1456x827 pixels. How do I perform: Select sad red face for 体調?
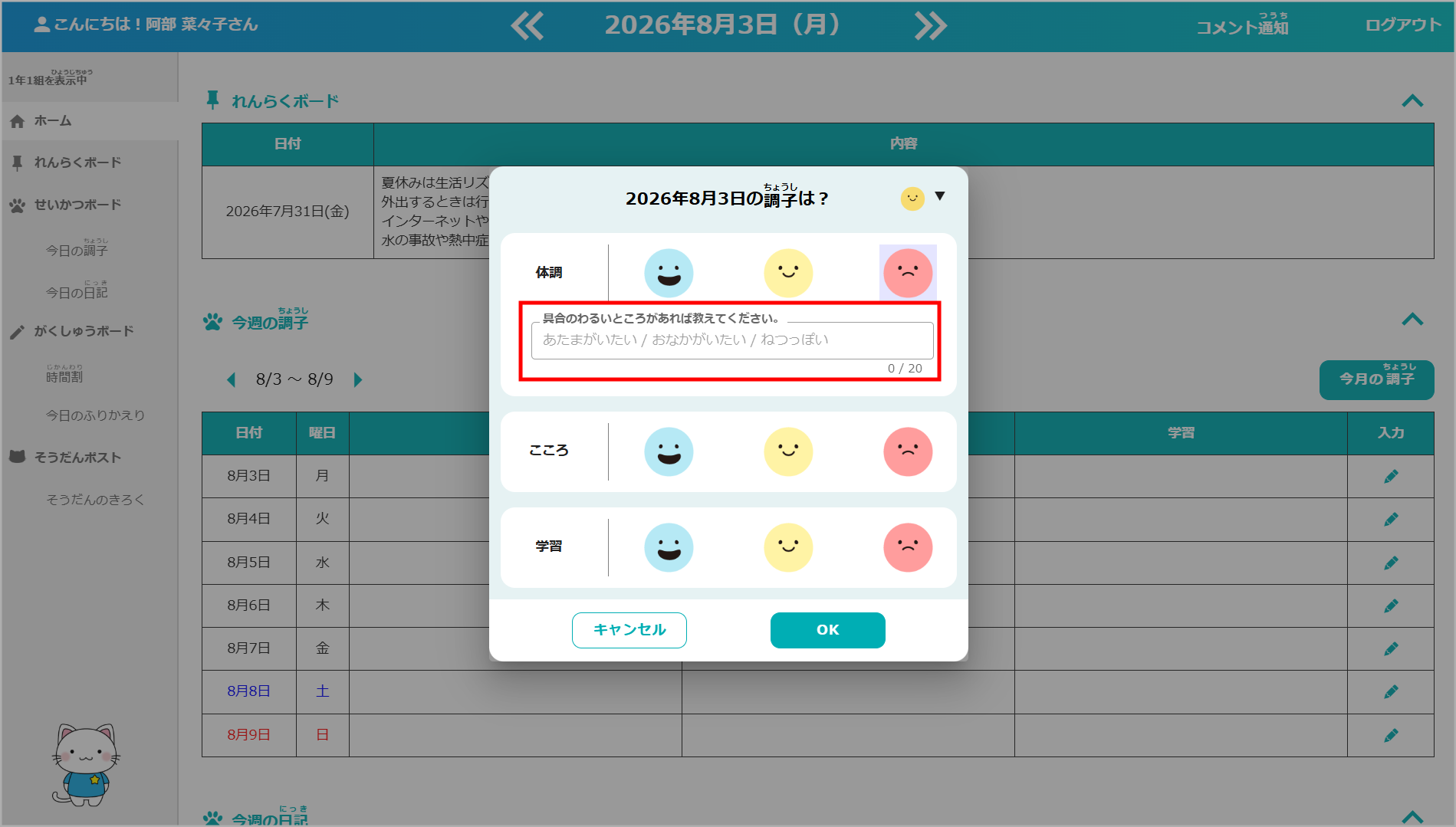[908, 273]
